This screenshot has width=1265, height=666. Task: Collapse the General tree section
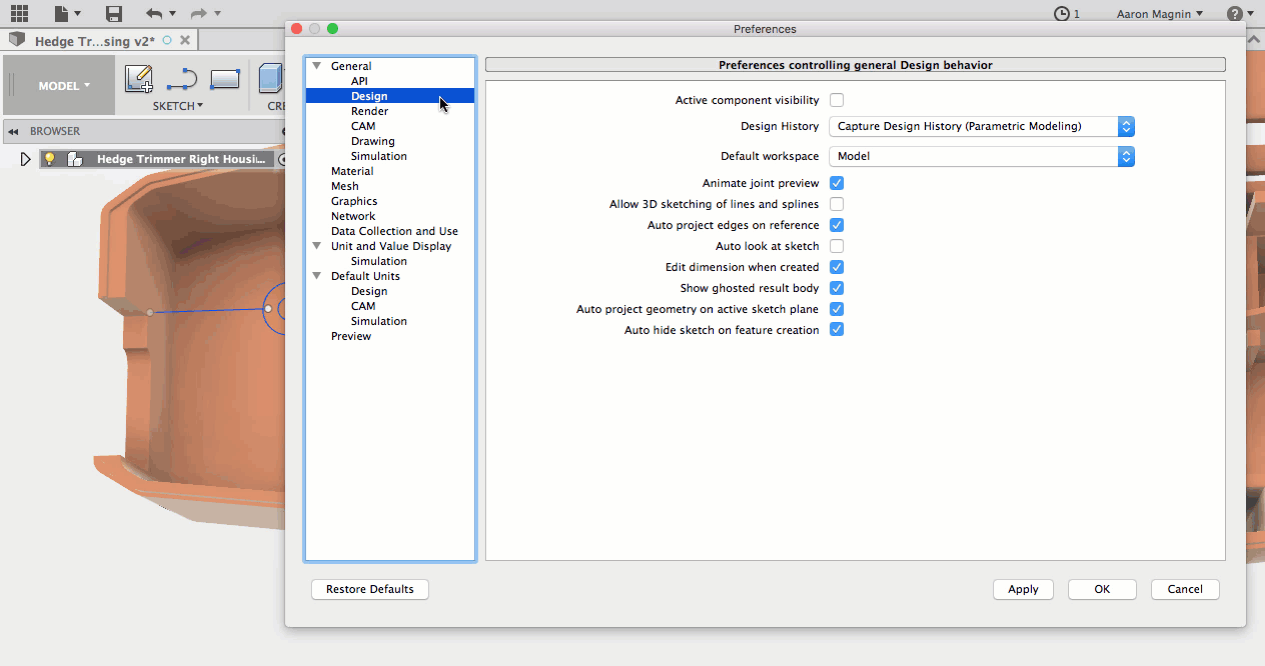[317, 66]
